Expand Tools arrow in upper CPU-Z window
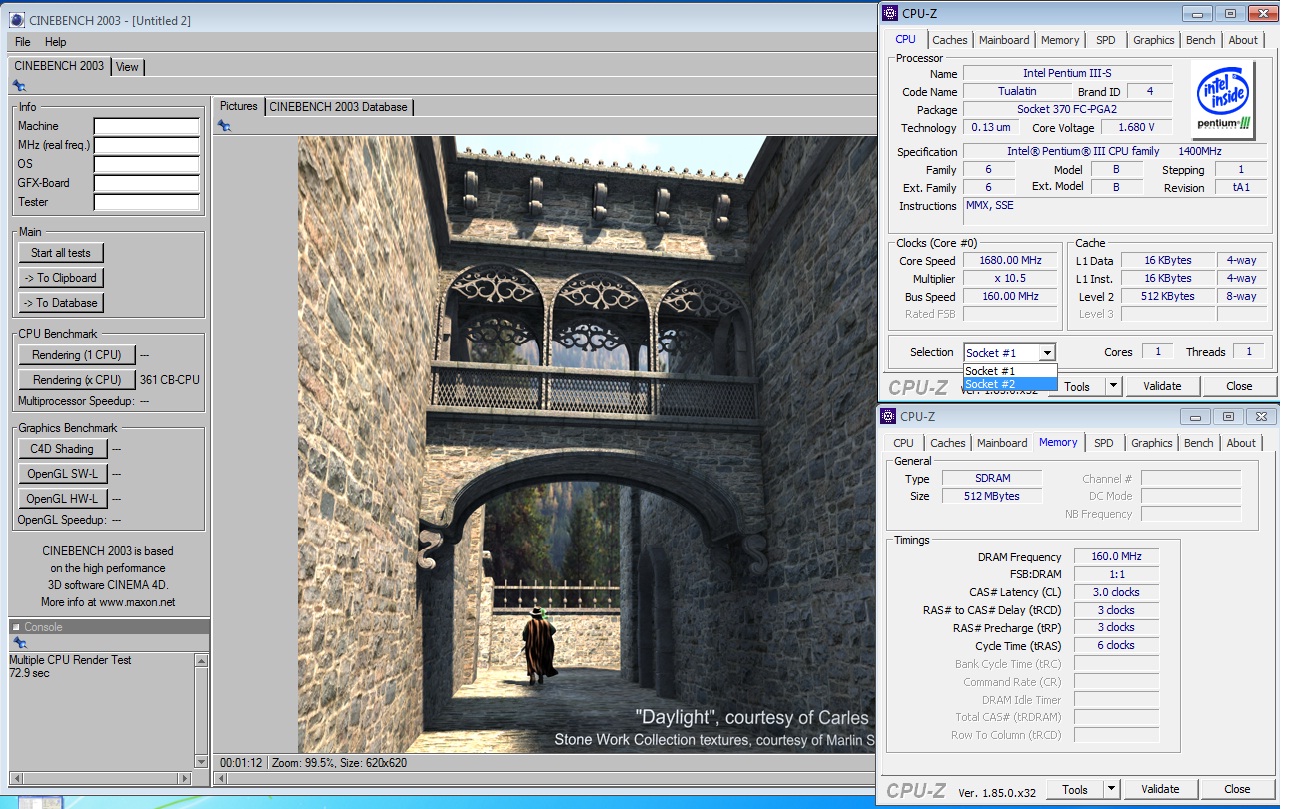 [1113, 386]
